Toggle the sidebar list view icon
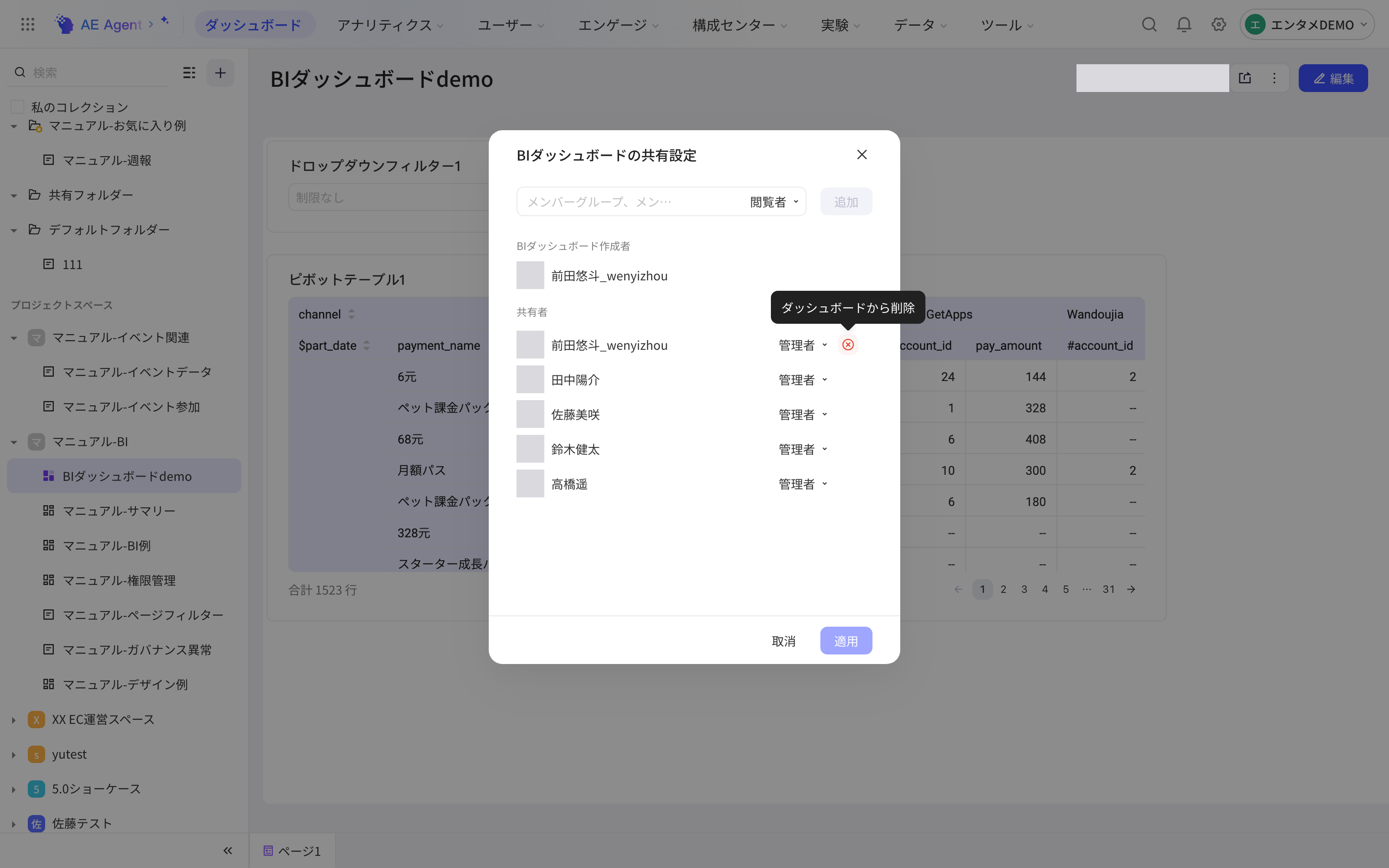The width and height of the screenshot is (1389, 868). (x=189, y=73)
